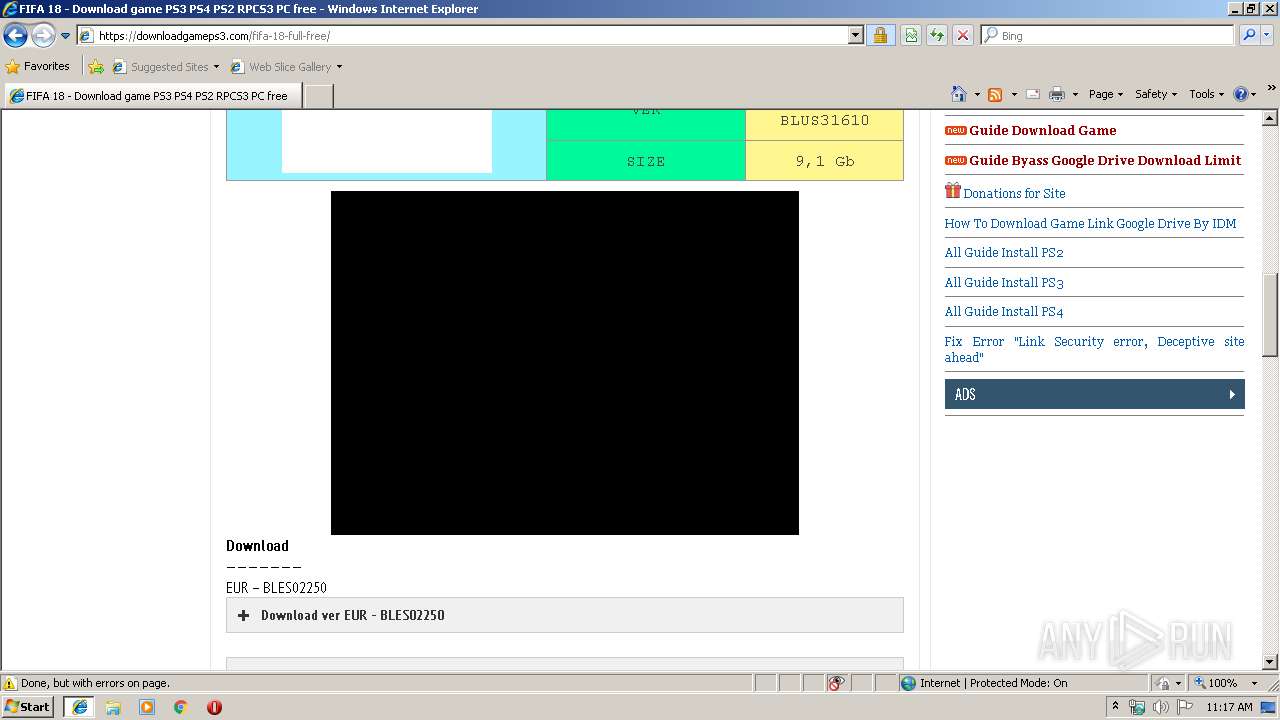Click the address bar URL field

[463, 36]
